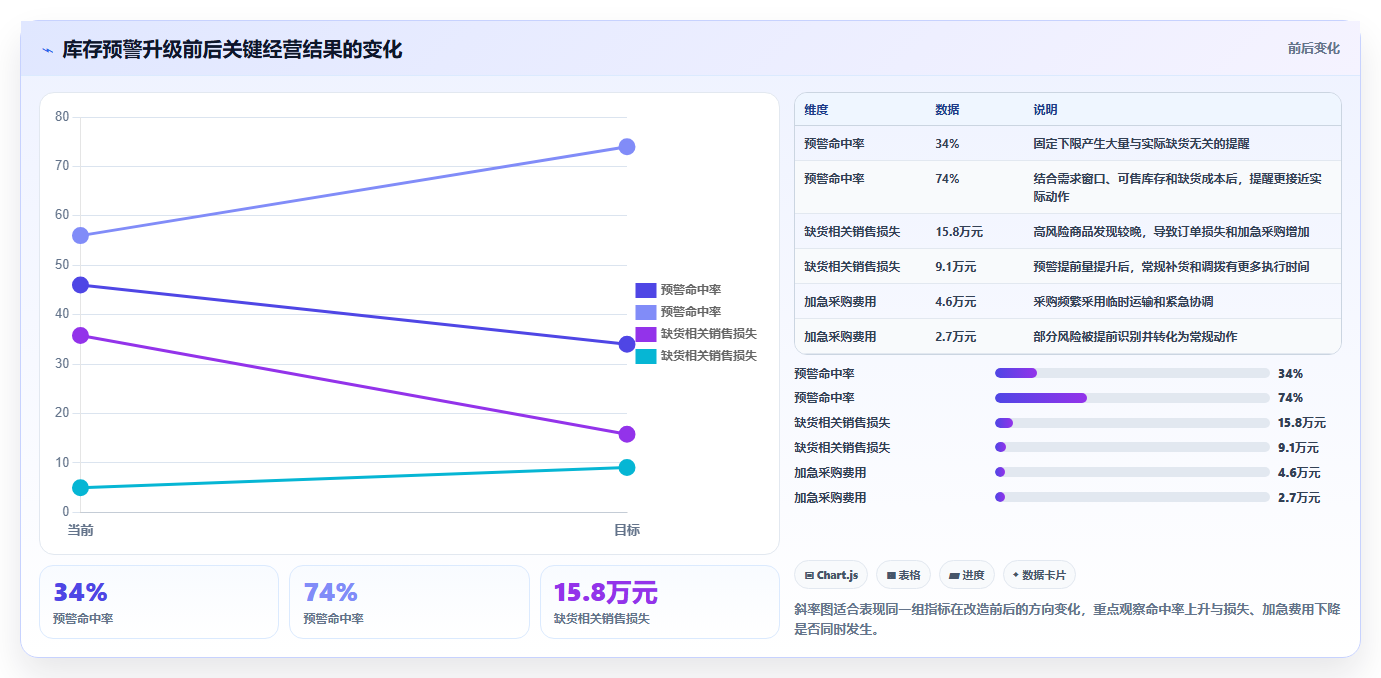Click the 加急采购费用 label beside the 2.7万元 progress bar
Image resolution: width=1381 pixels, height=678 pixels.
[830, 498]
